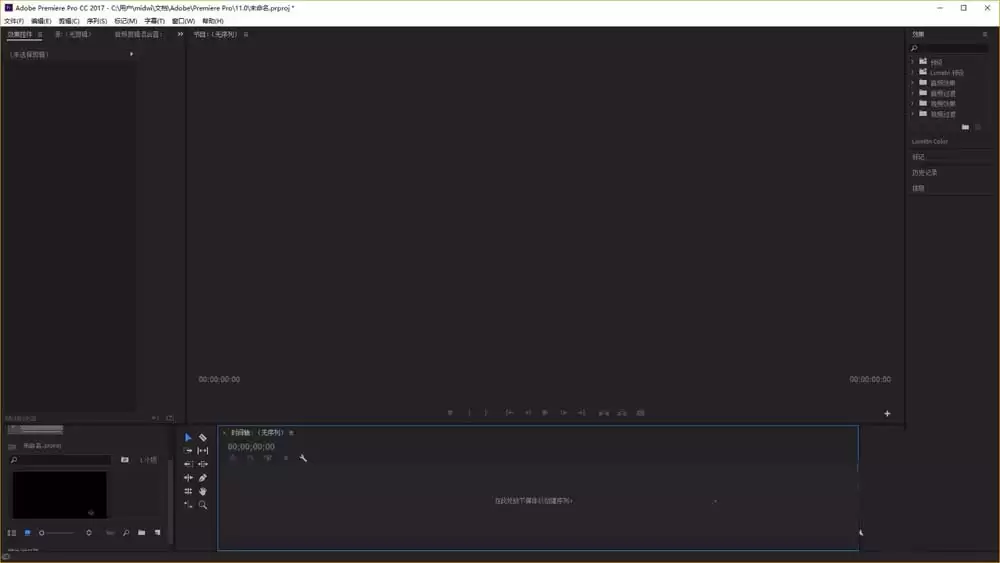Click Mark In in program monitor
The width and height of the screenshot is (1000, 563).
tap(469, 413)
